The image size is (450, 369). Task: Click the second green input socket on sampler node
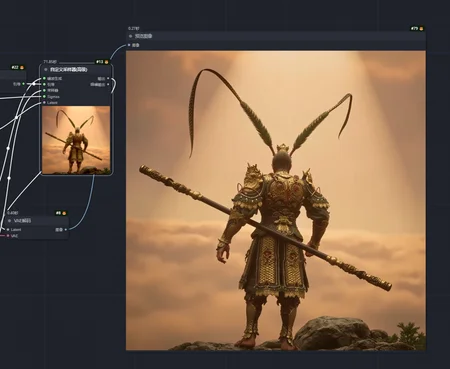pyautogui.click(x=44, y=85)
